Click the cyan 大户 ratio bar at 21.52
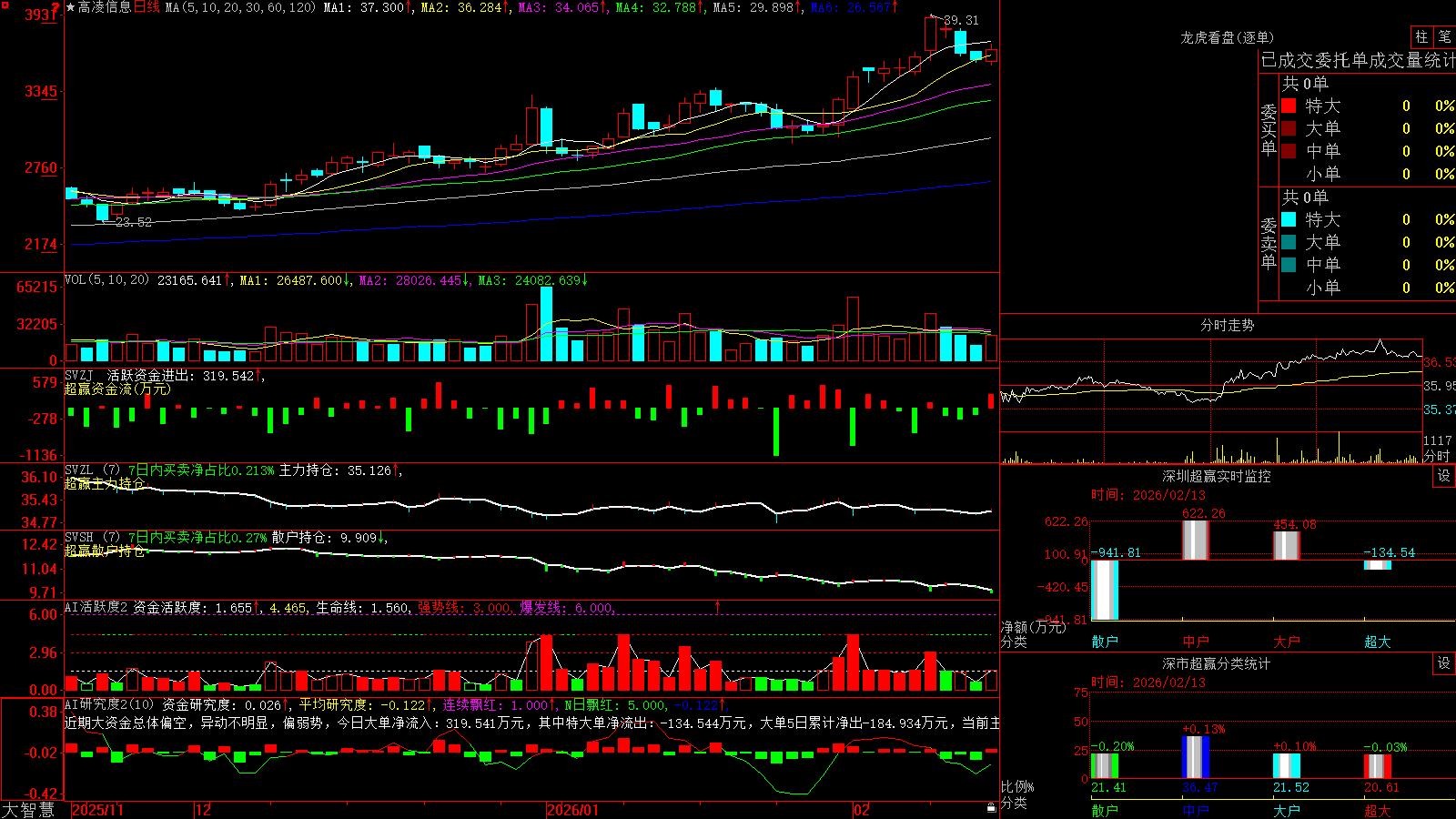This screenshot has width=1456, height=819. [1287, 765]
